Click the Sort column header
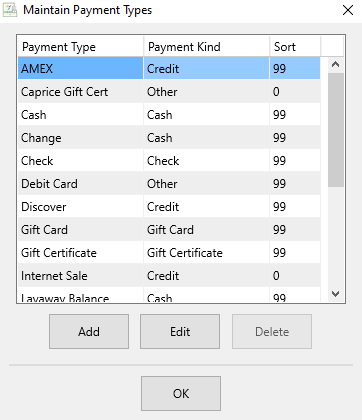The width and height of the screenshot is (362, 420). 295,47
